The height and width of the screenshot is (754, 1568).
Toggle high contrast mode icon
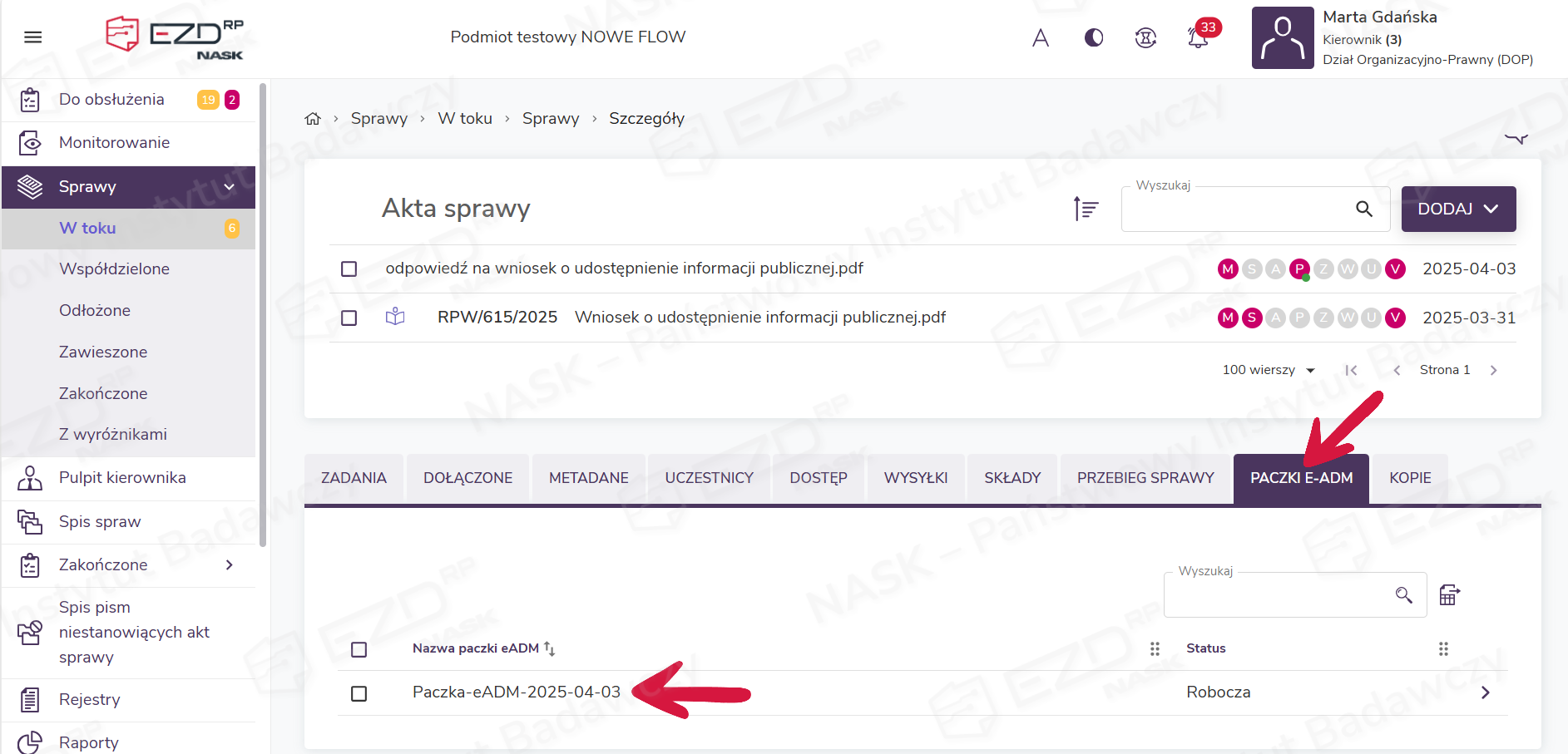pyautogui.click(x=1094, y=37)
